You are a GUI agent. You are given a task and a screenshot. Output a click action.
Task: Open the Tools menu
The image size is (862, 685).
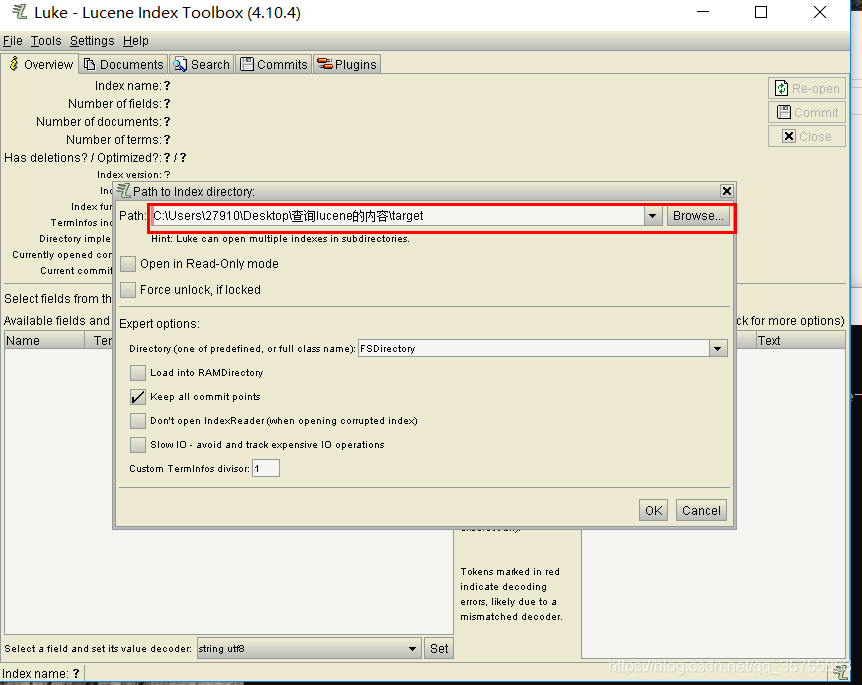pyautogui.click(x=46, y=41)
